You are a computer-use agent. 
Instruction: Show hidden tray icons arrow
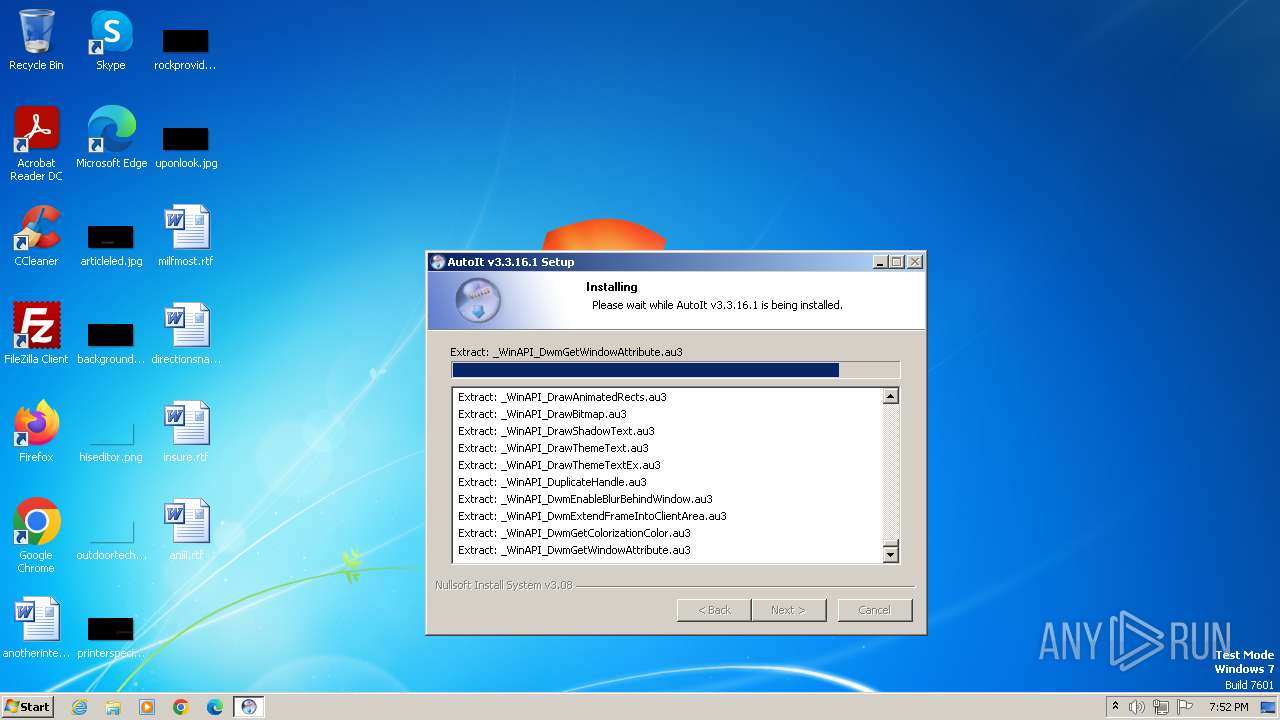tap(1116, 707)
